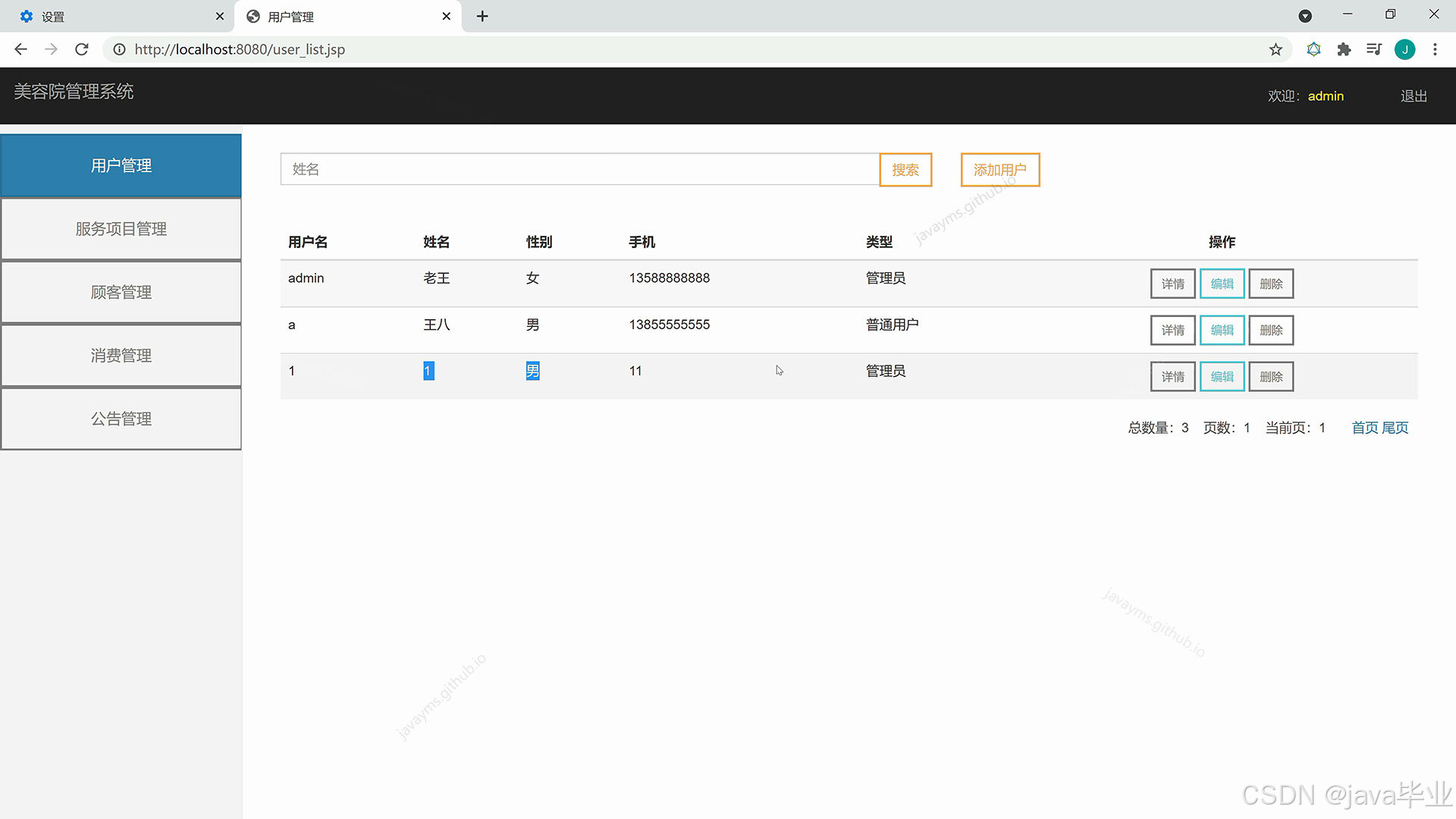This screenshot has width=1456, height=819.
Task: Open the Chrome three-dot menu
Action: 1435,49
